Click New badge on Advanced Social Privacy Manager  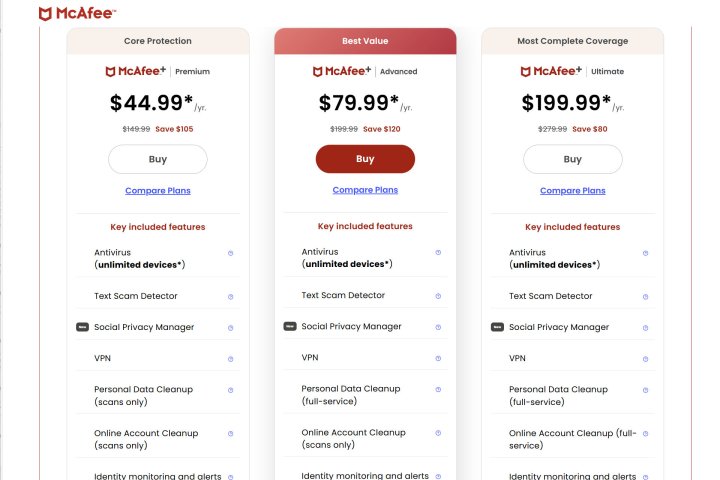pos(290,326)
